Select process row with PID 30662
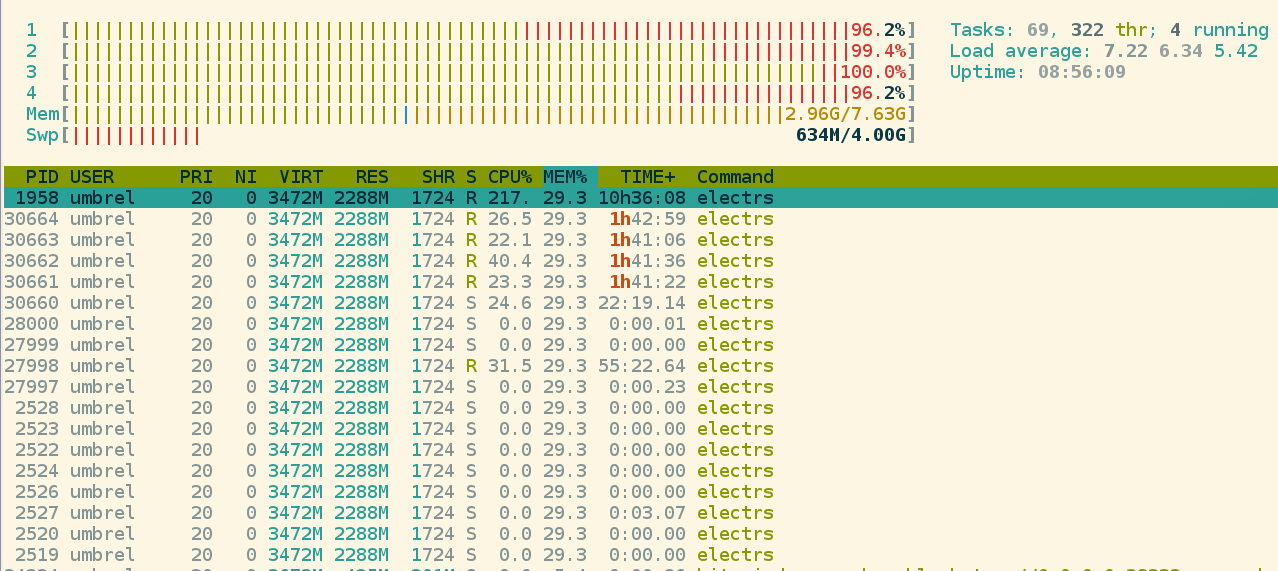Viewport: 1278px width, 571px height. click(640, 261)
